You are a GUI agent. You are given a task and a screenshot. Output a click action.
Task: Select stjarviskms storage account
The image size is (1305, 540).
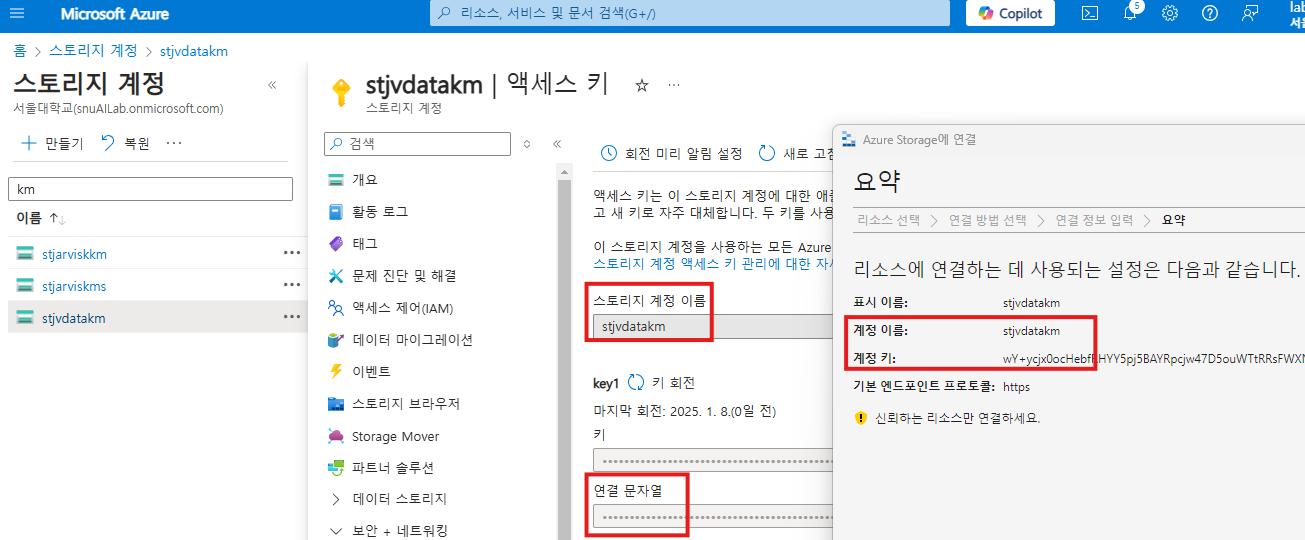click(74, 286)
